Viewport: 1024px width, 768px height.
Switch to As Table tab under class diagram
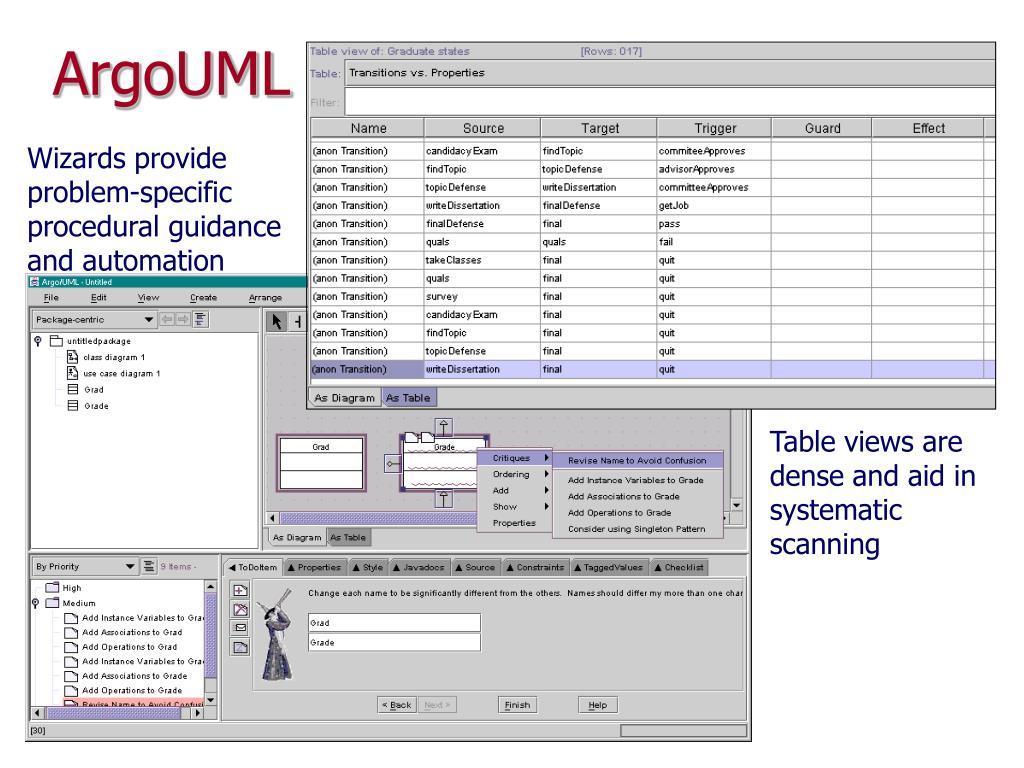click(x=348, y=537)
